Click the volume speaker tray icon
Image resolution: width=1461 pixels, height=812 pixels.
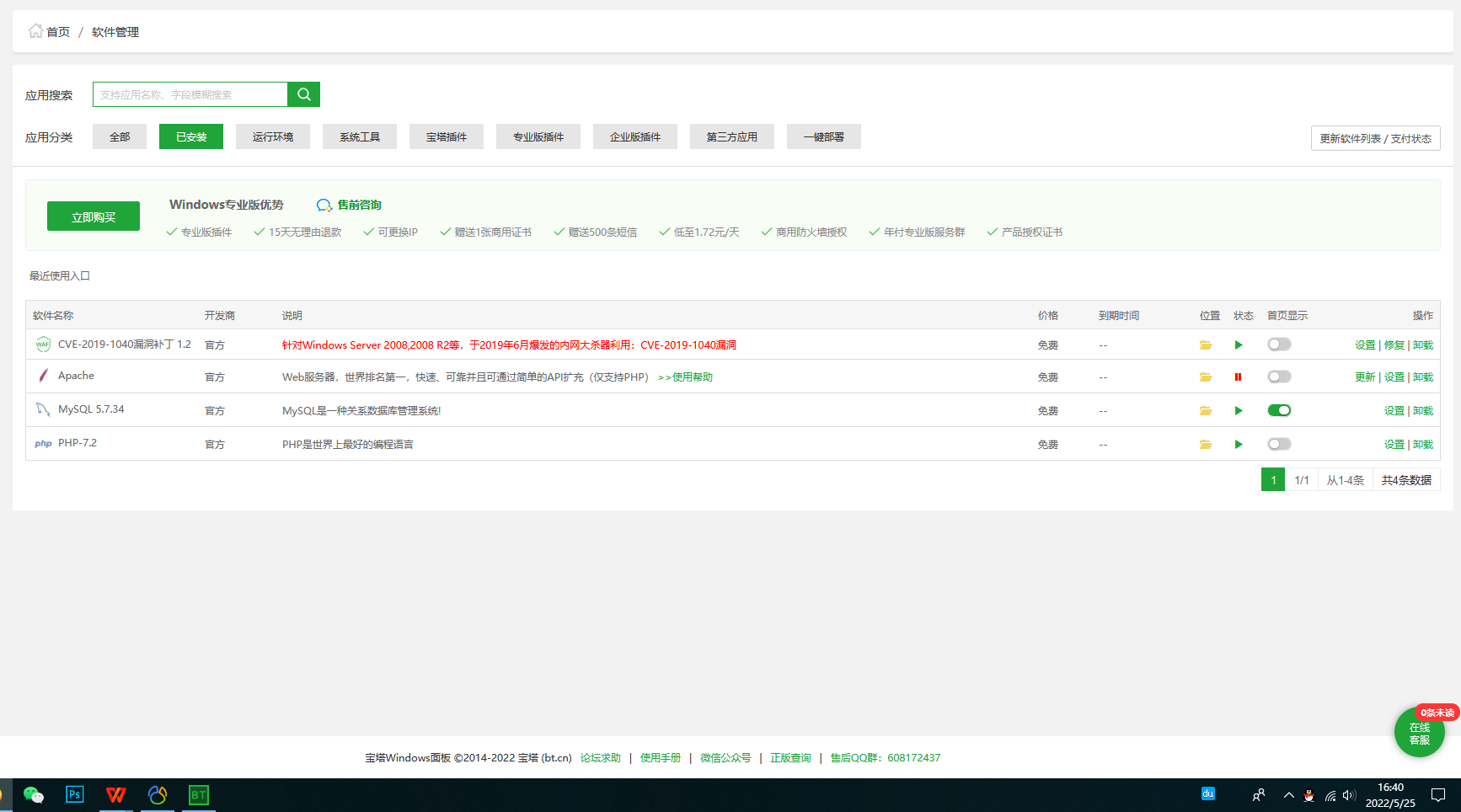(1349, 794)
